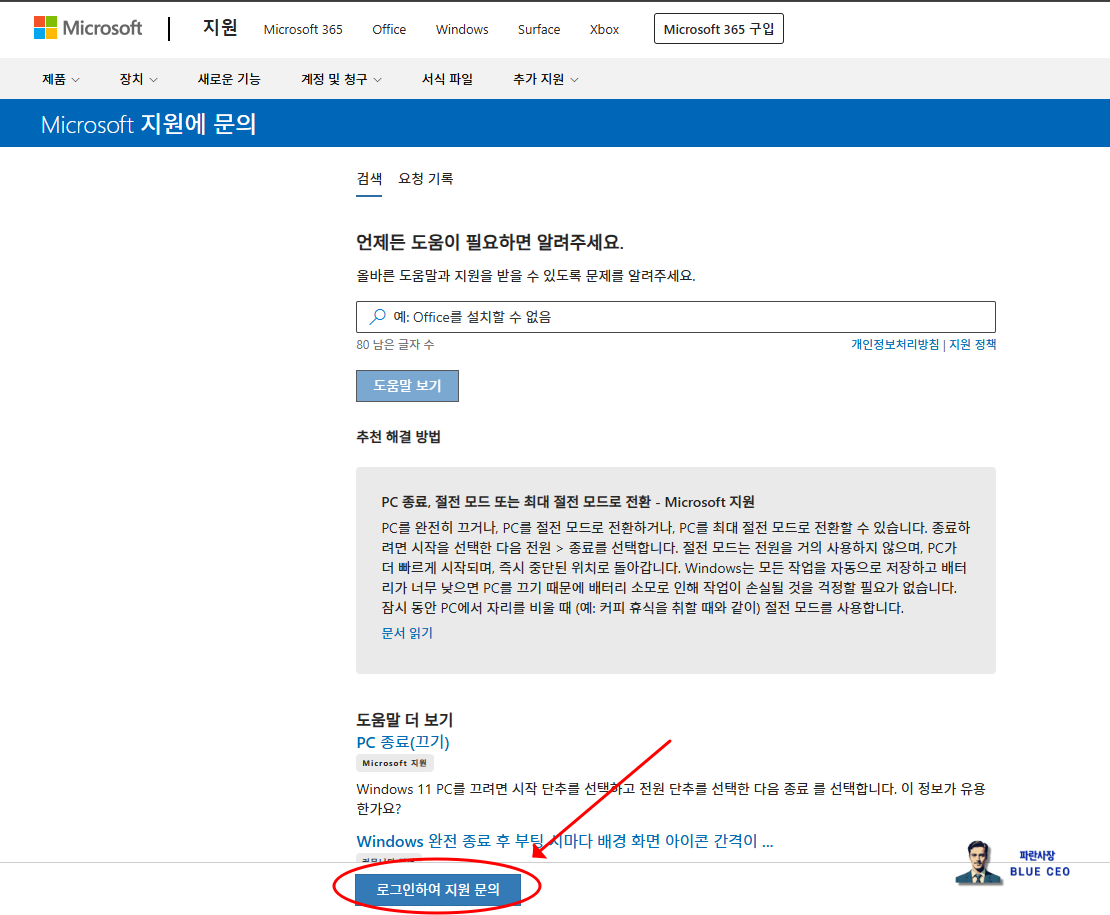Open the Microsoft 365 nav link
This screenshot has height=915, width=1110.
[303, 29]
